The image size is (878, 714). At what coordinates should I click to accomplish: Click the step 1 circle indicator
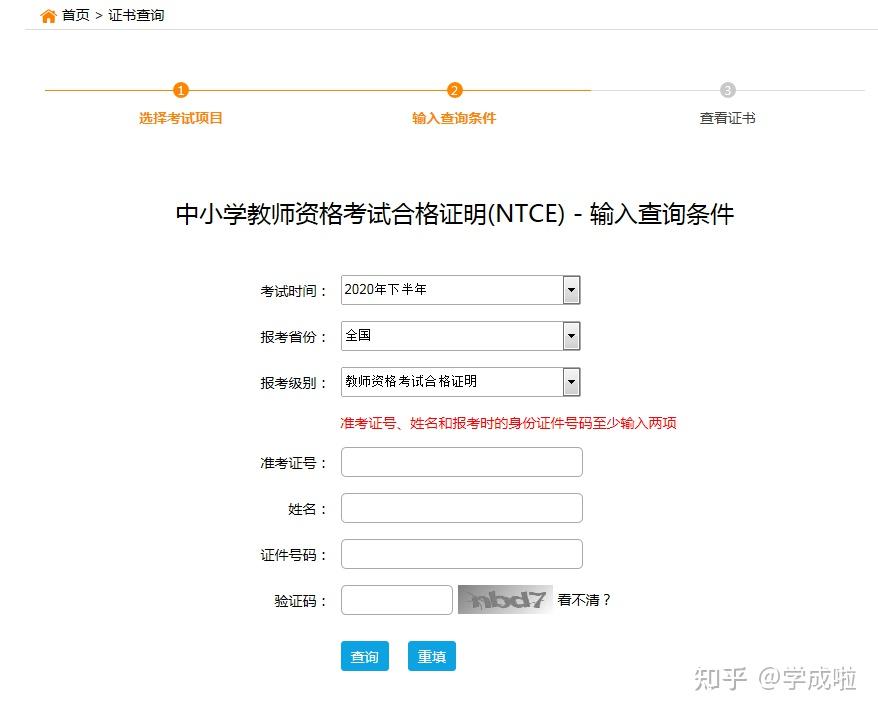point(181,90)
